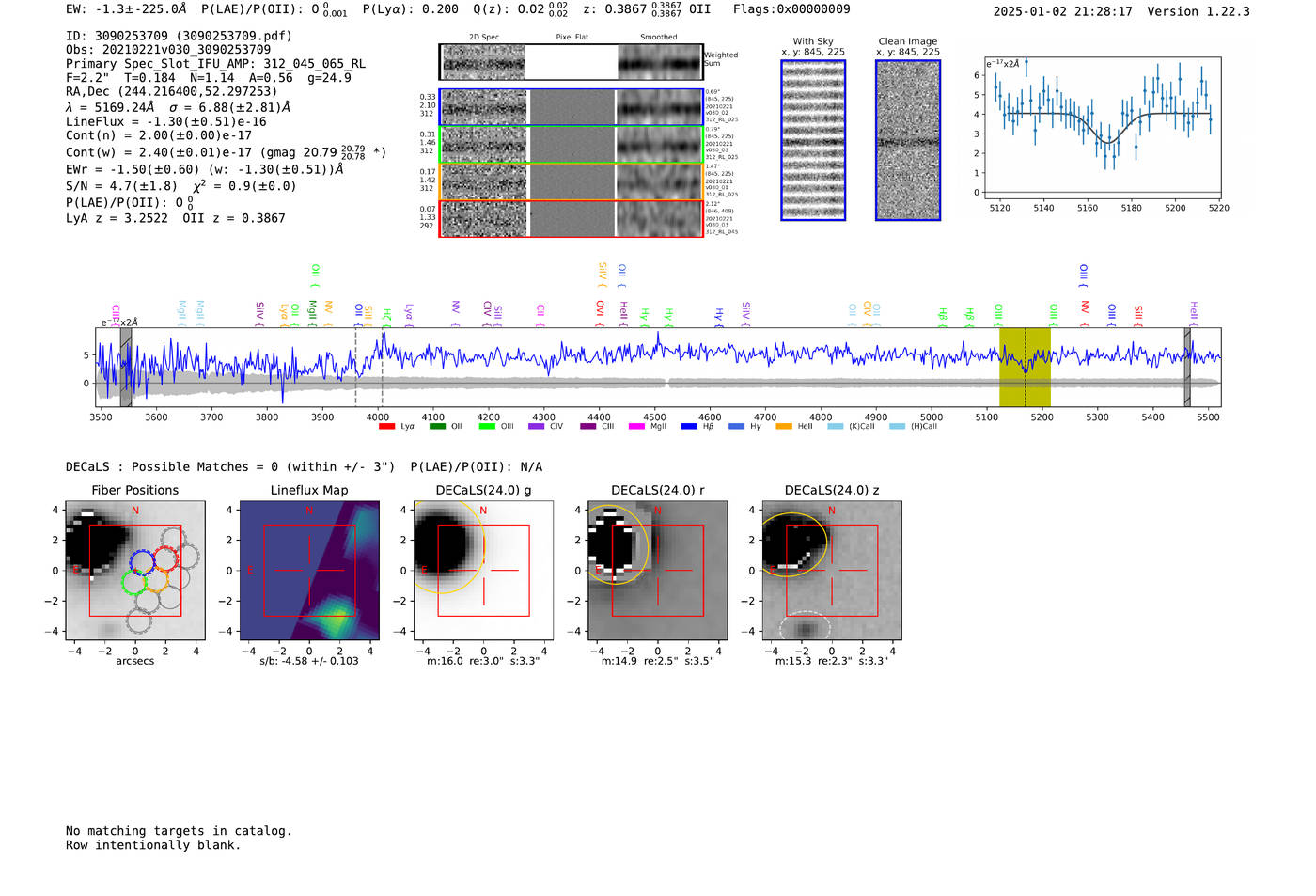Select the blue-outlined 2D fiber spectrum row
The image size is (1316, 896).
pyautogui.click(x=571, y=107)
